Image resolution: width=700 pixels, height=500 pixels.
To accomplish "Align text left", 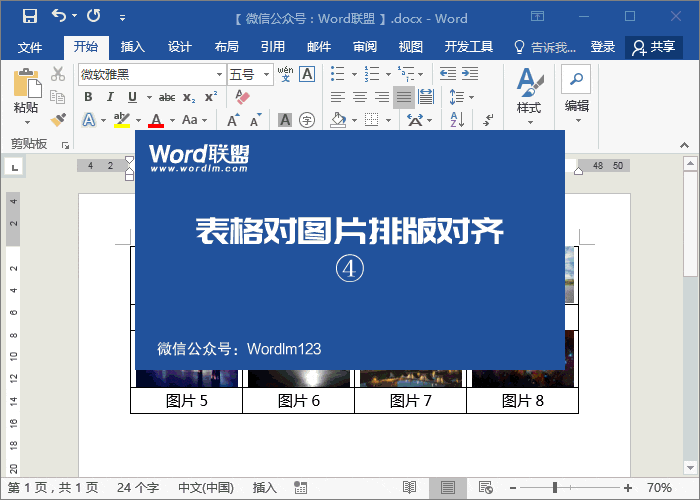I will [338, 97].
